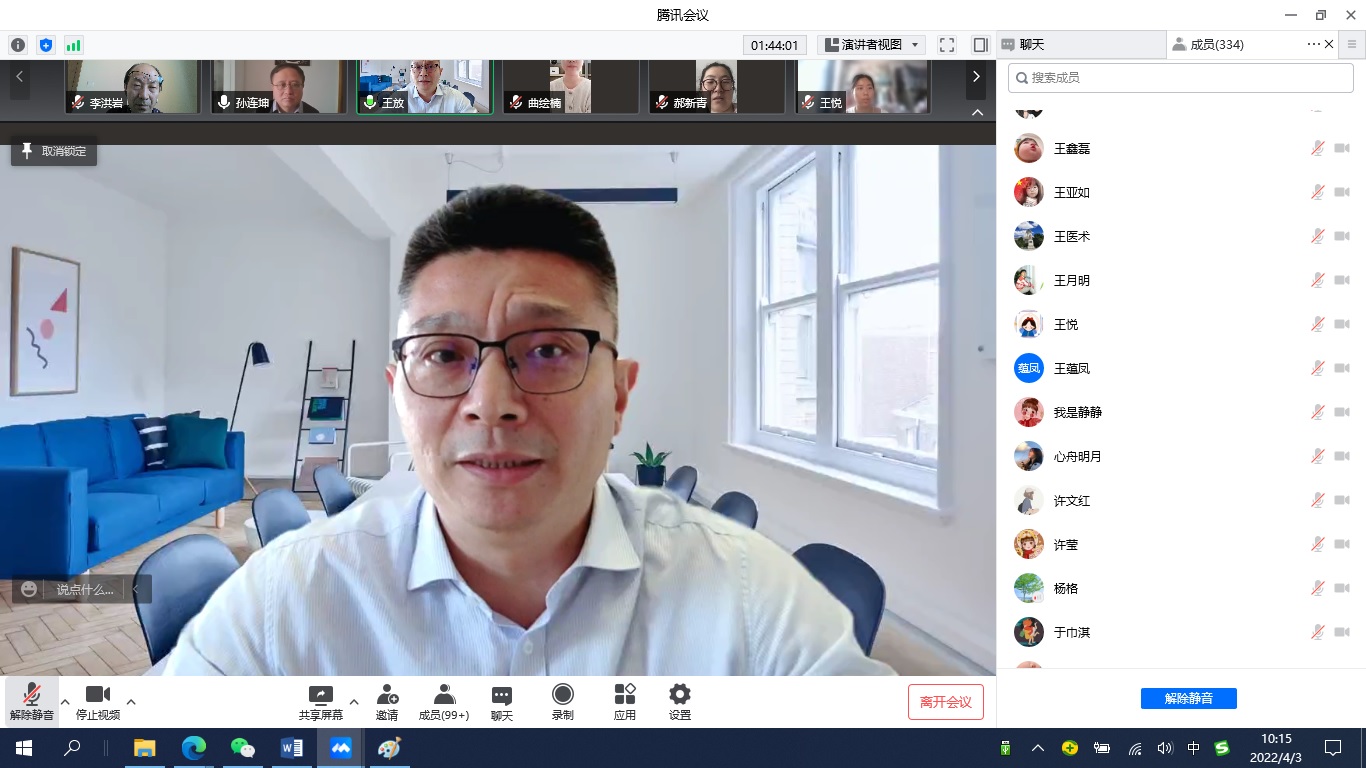Enter full screen mode icon
The width and height of the screenshot is (1366, 768).
tap(947, 45)
